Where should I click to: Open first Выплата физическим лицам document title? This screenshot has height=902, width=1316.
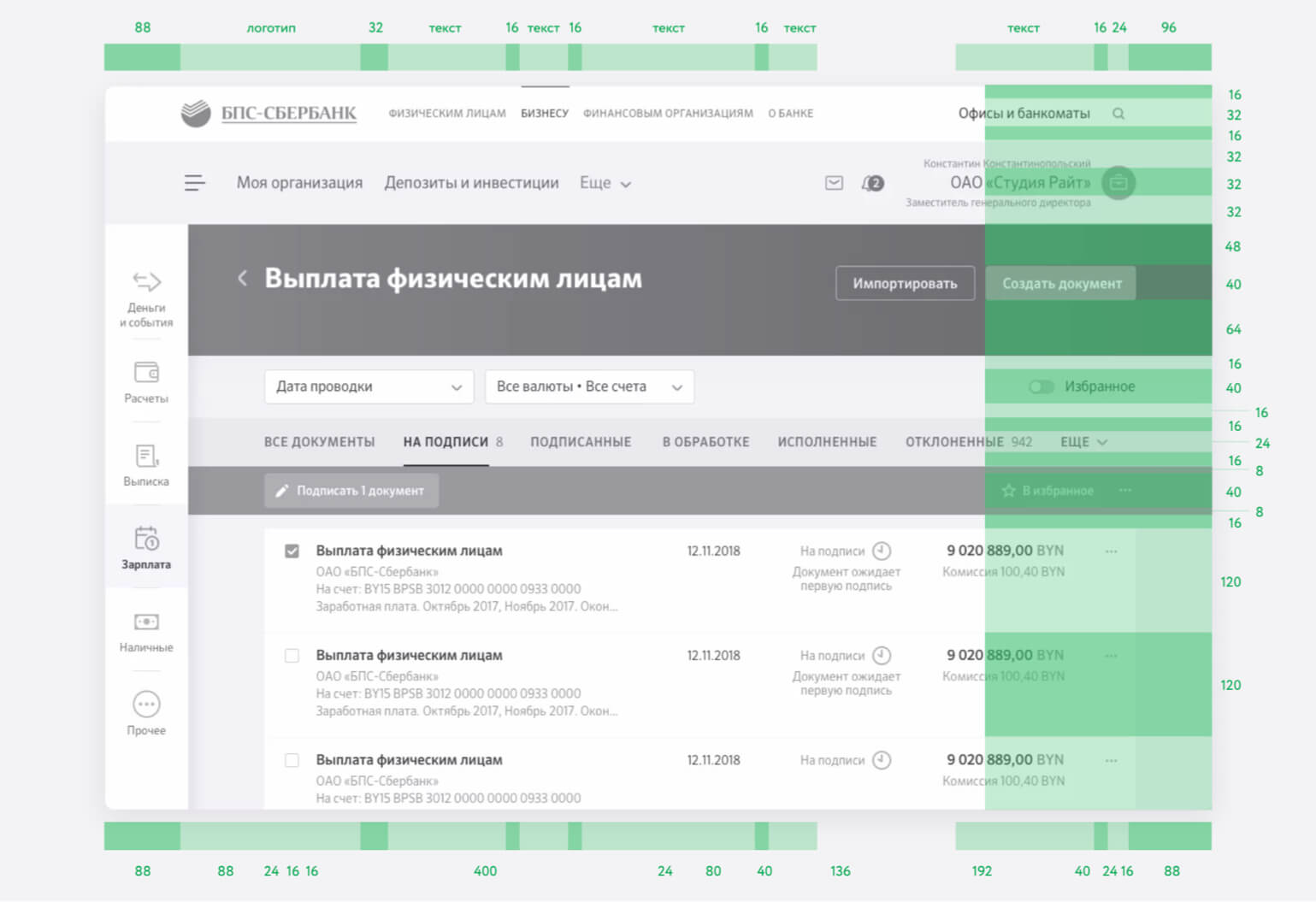click(x=410, y=551)
